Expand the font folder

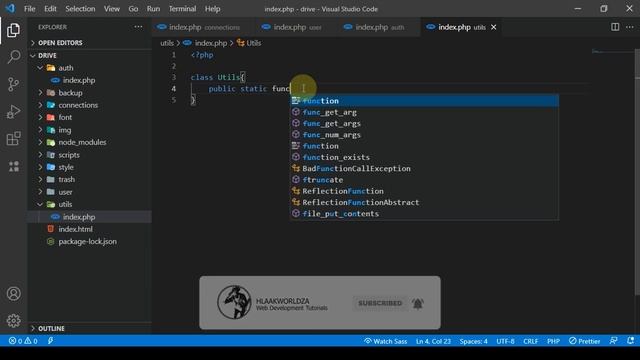[65, 117]
